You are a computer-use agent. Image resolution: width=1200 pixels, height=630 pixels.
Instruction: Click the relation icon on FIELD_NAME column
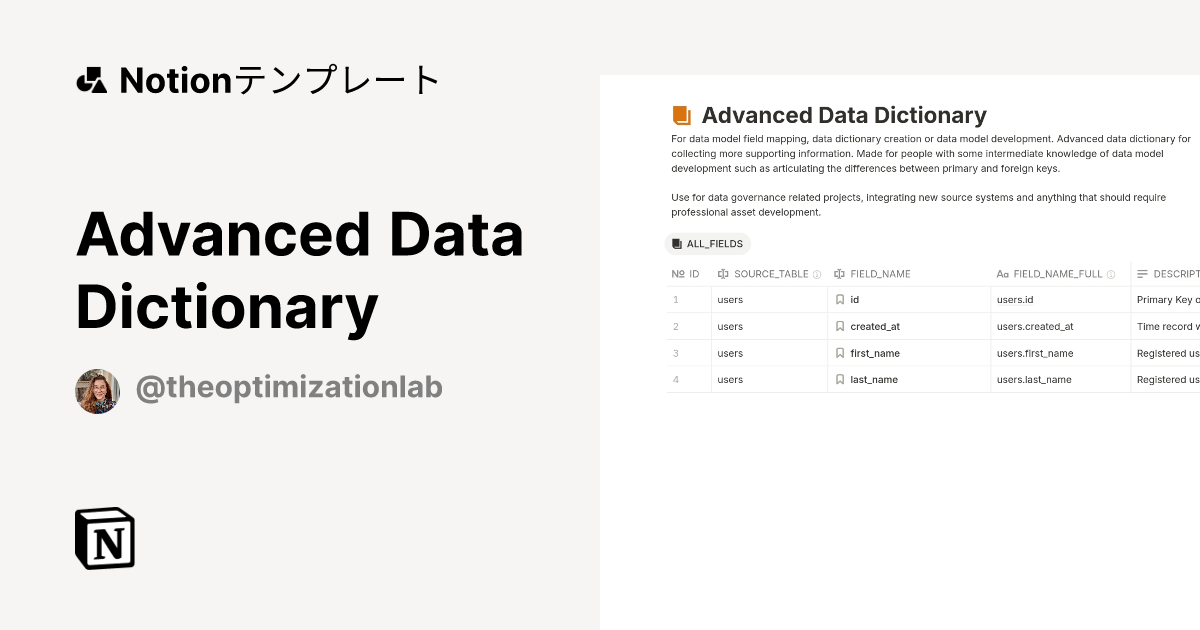point(838,273)
